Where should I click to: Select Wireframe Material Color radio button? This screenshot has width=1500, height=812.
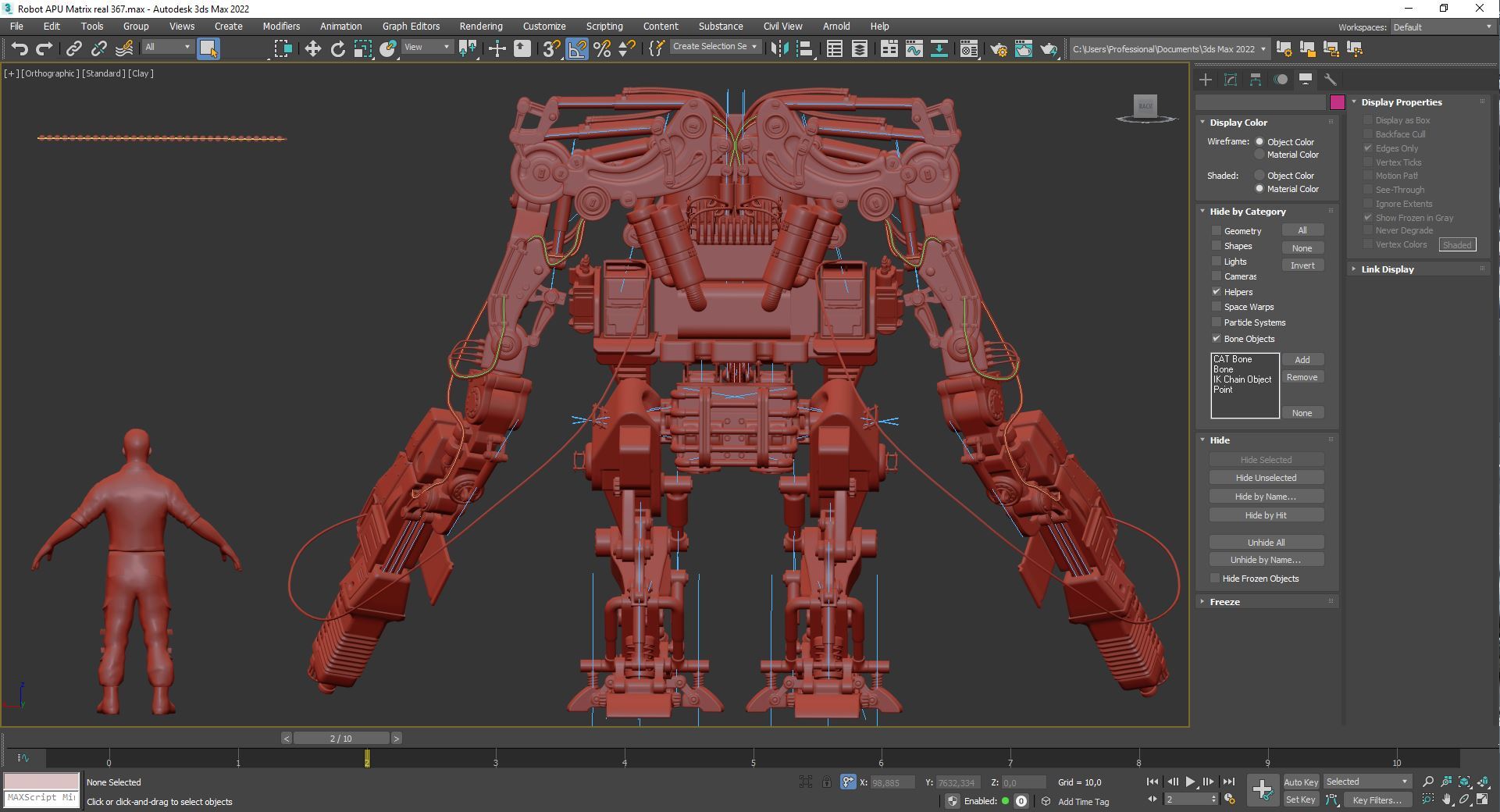[1259, 155]
